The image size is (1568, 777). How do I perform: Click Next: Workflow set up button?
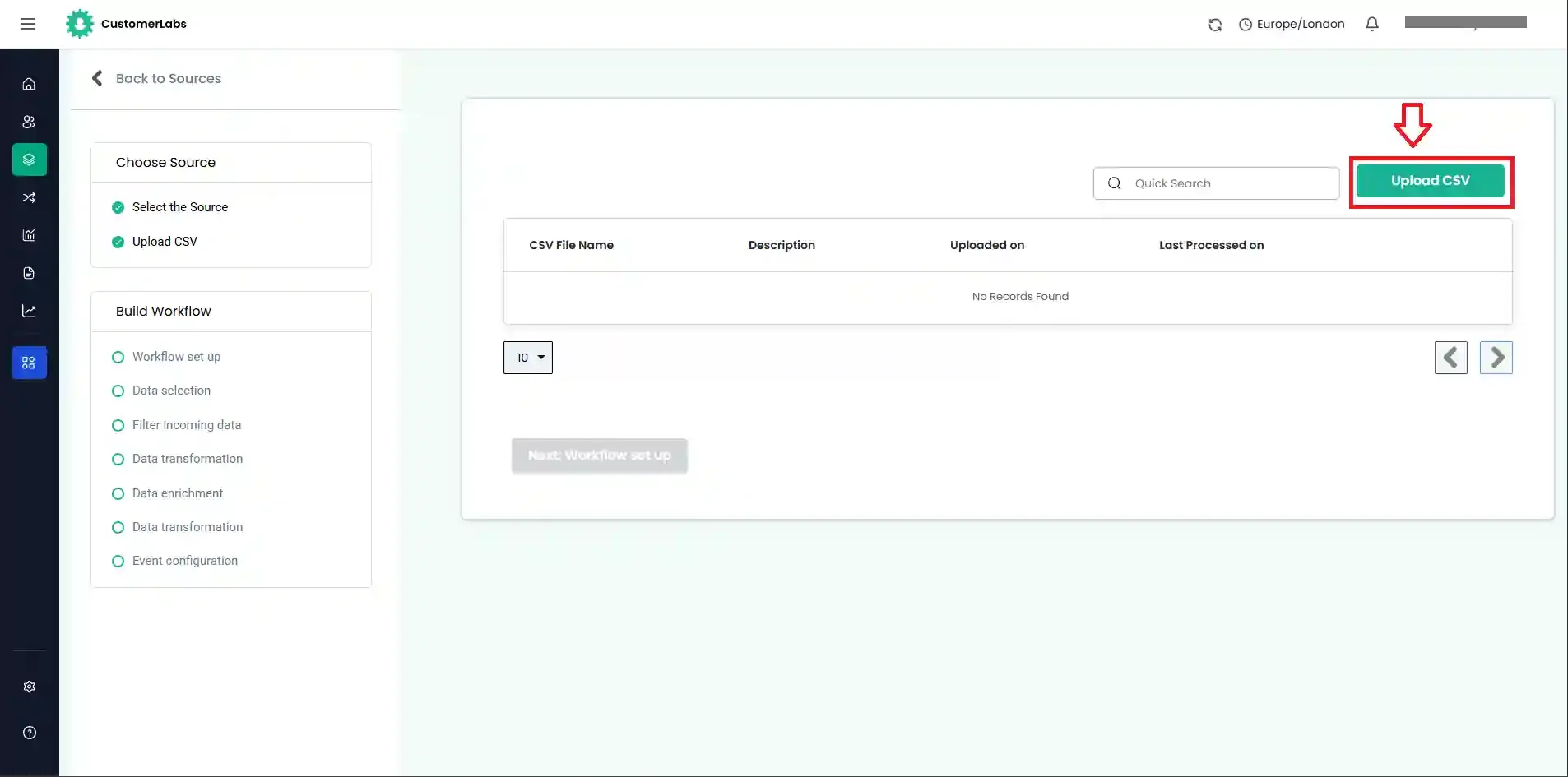point(600,456)
